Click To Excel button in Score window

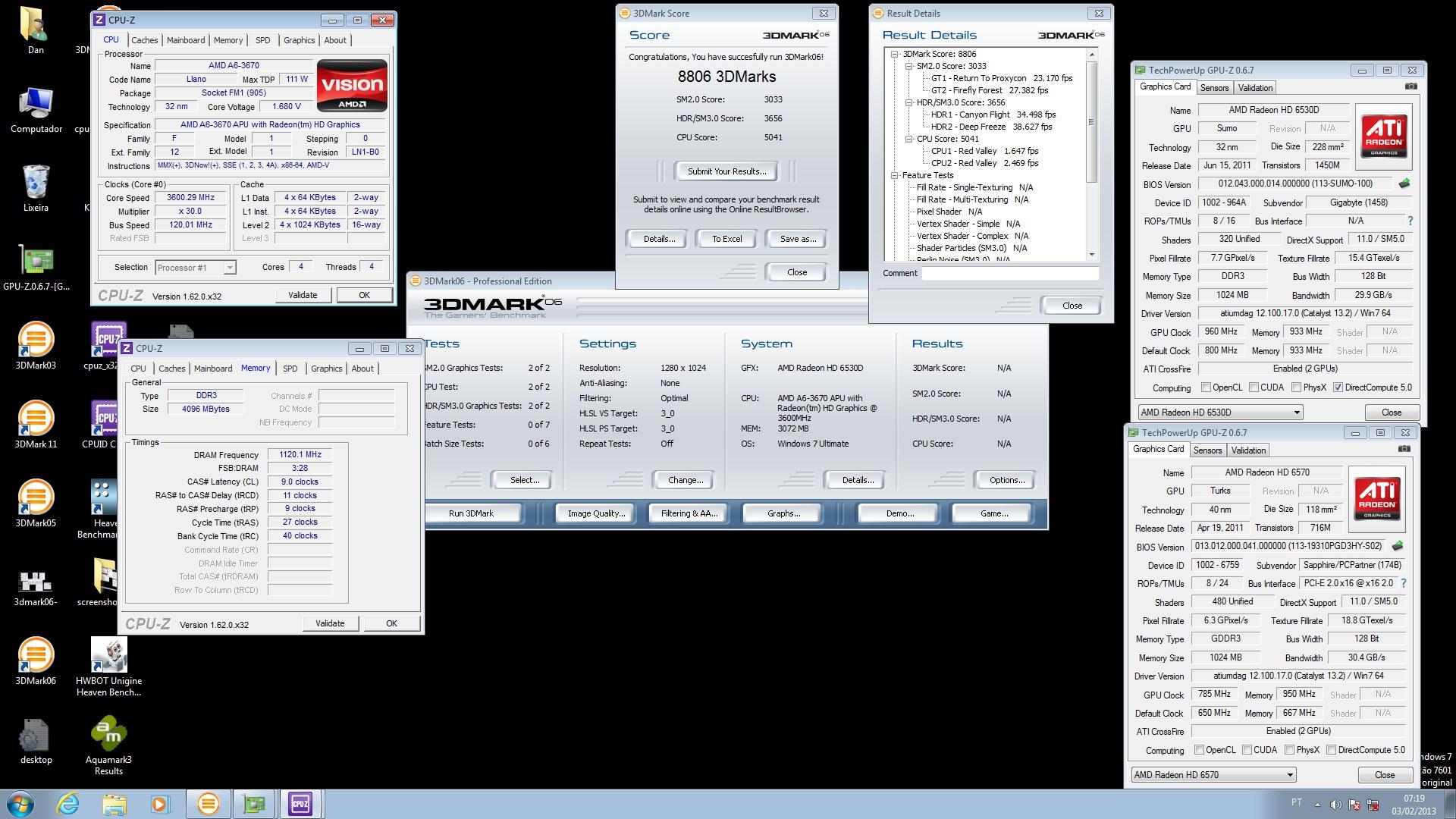pos(727,239)
